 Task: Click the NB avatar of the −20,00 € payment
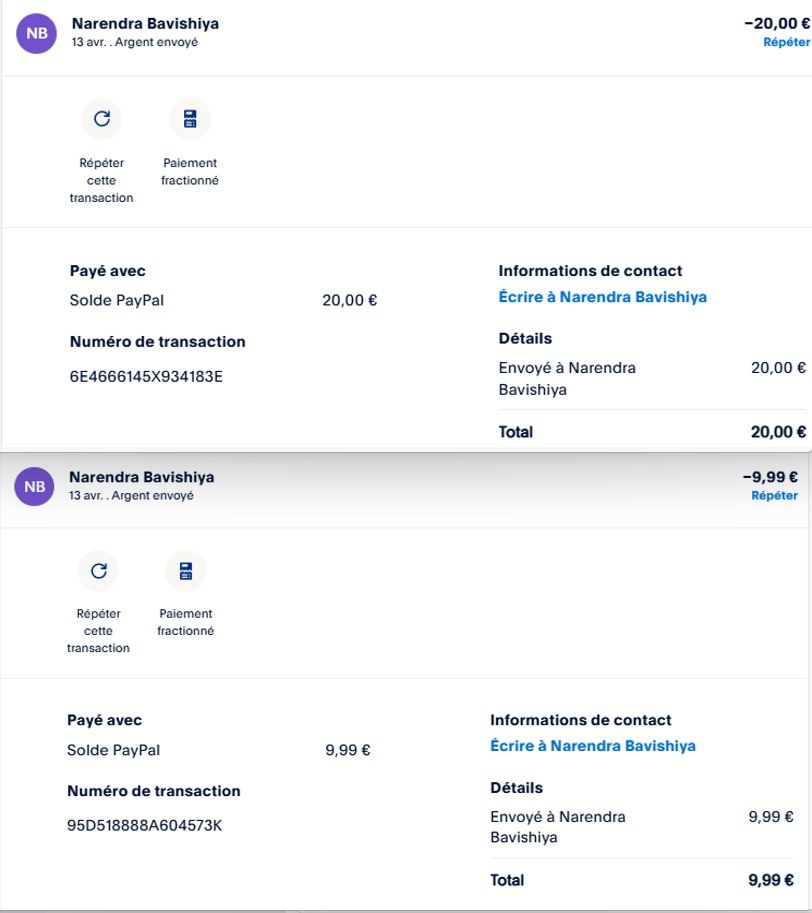[37, 33]
